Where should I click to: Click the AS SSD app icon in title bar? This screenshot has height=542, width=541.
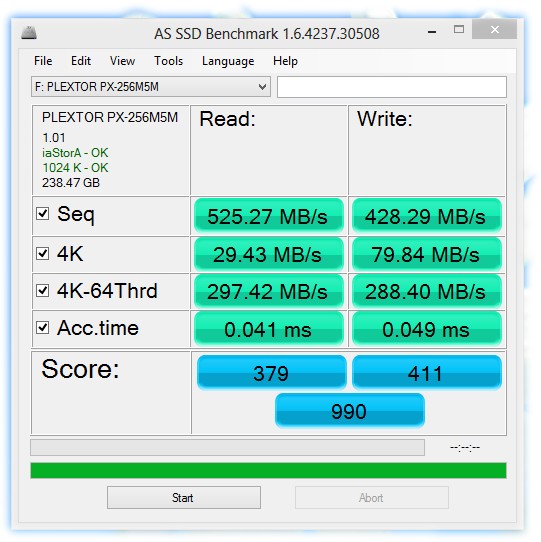click(x=29, y=33)
